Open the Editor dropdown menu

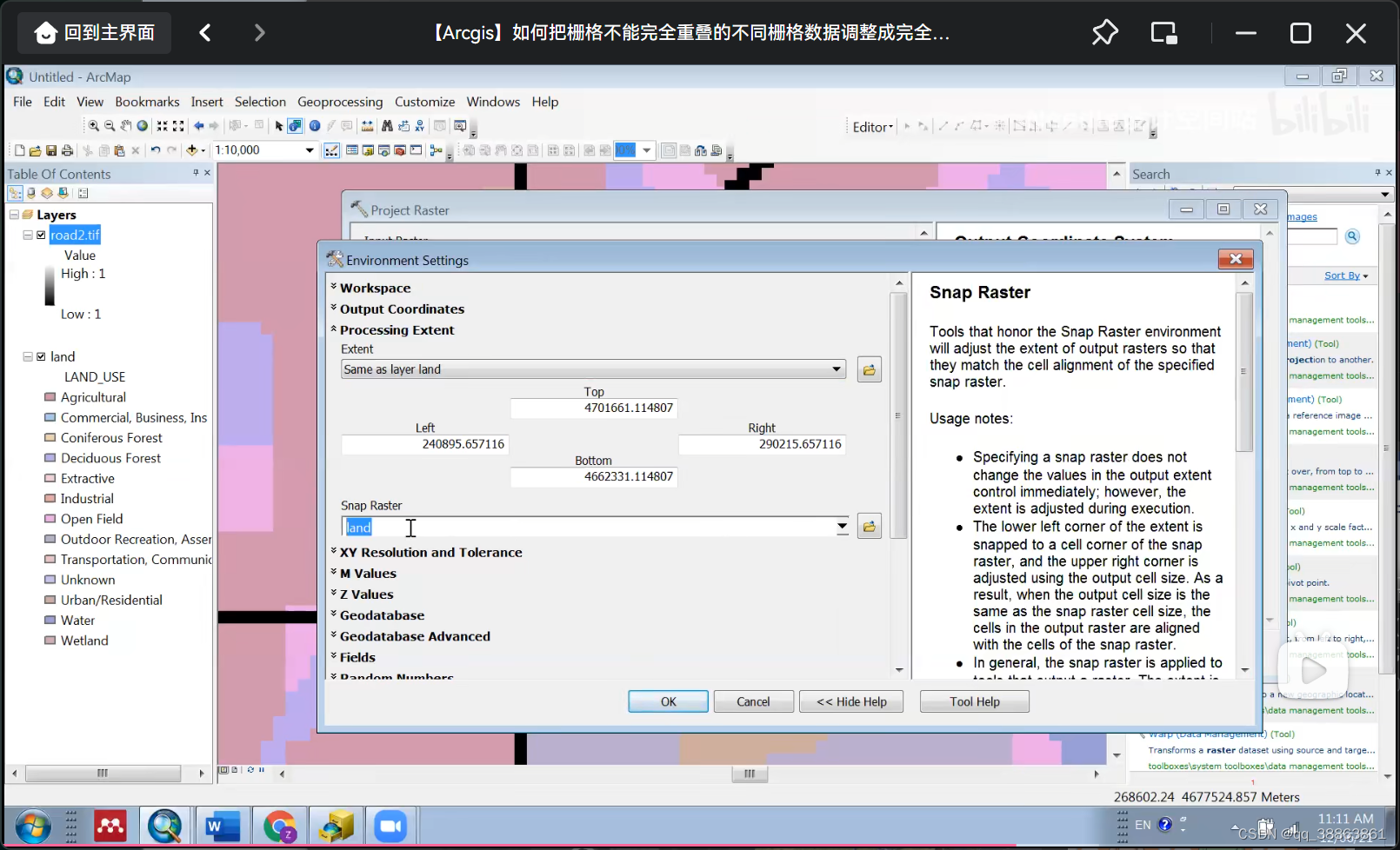pos(873,127)
